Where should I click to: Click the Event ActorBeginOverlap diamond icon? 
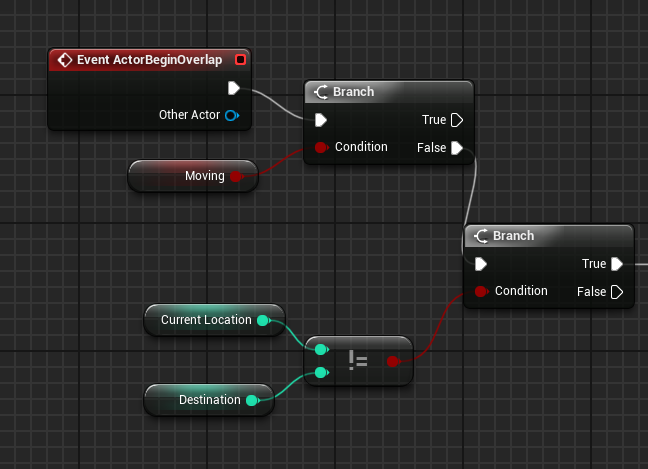pyautogui.click(x=65, y=60)
